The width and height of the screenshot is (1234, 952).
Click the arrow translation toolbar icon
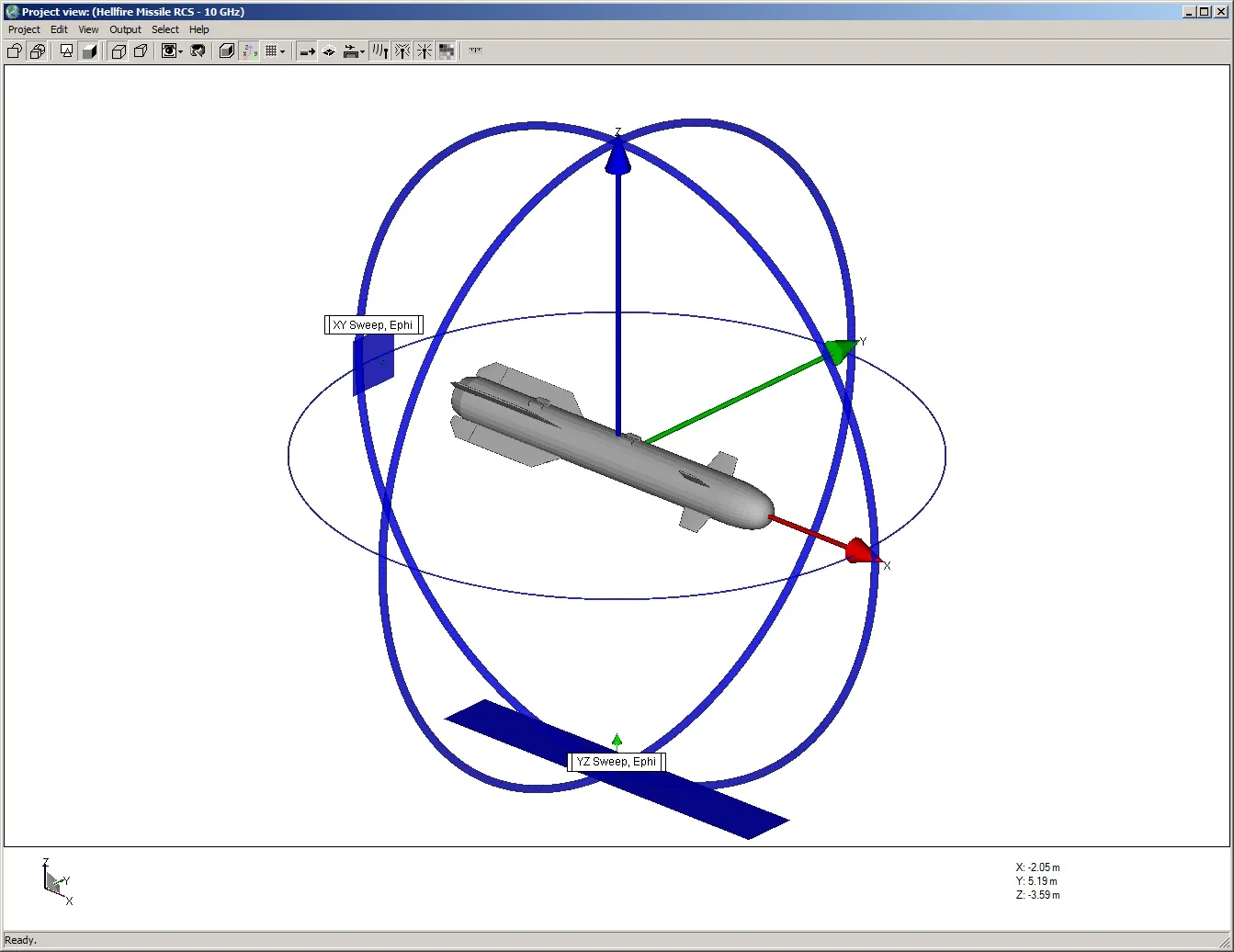(x=306, y=51)
